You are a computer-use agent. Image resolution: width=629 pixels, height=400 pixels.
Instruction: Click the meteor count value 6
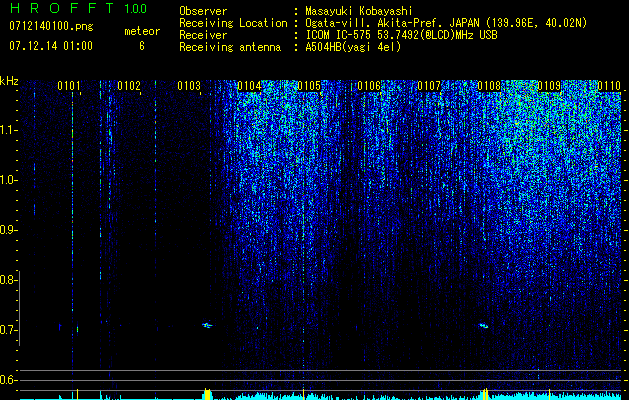142,46
